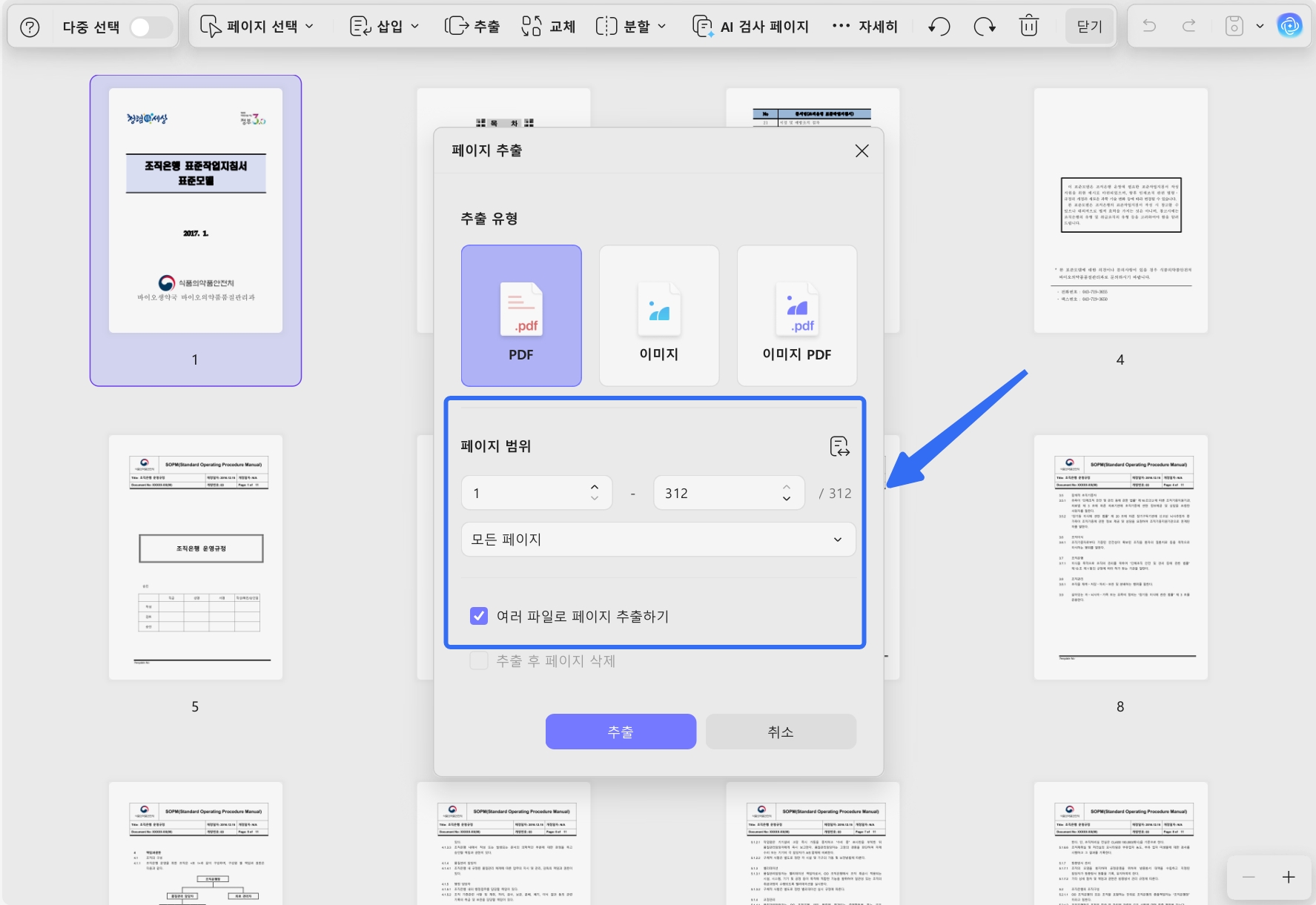
Task: Click the 분할 split icon
Action: (606, 27)
